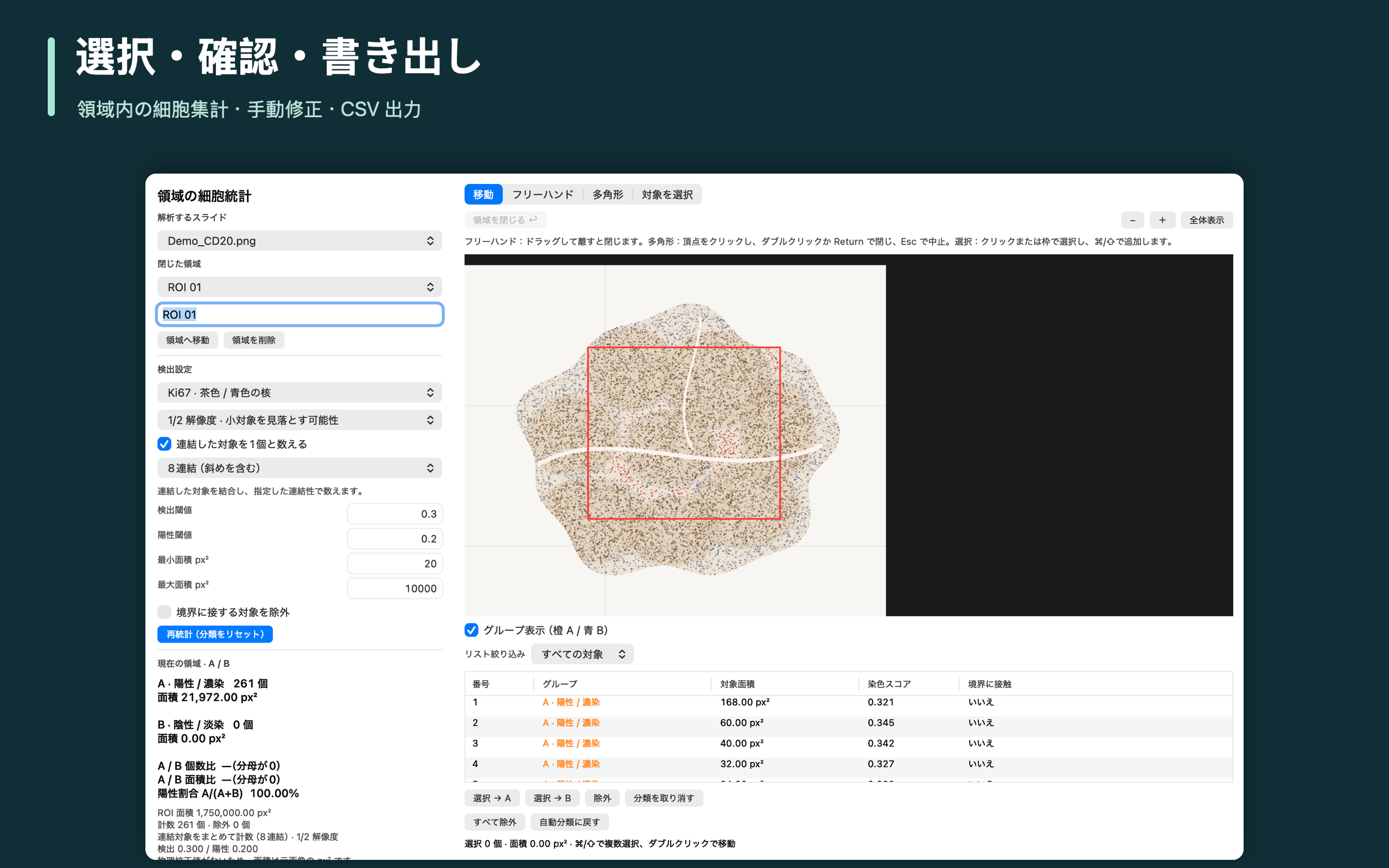Switch to the フリーハンド tool
This screenshot has width=1389, height=868.
pyautogui.click(x=543, y=195)
